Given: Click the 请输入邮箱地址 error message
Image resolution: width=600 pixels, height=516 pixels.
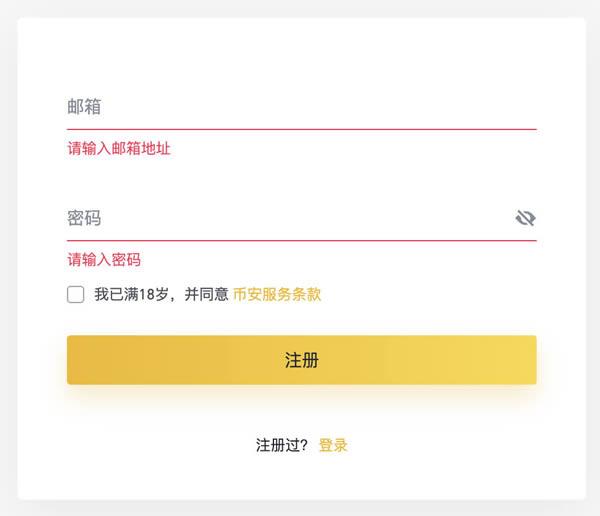Looking at the screenshot, I should point(119,149).
